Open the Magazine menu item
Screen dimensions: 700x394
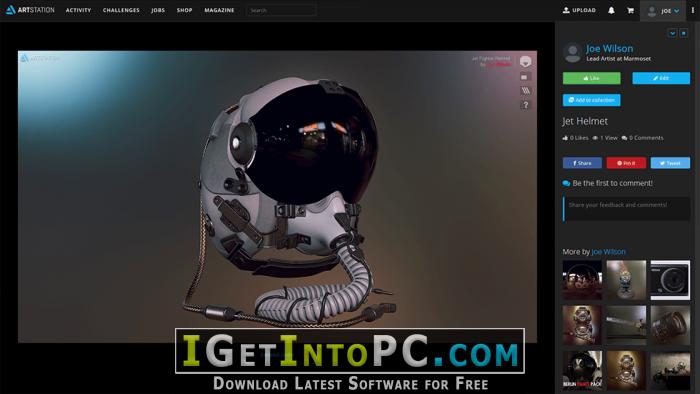click(x=219, y=10)
